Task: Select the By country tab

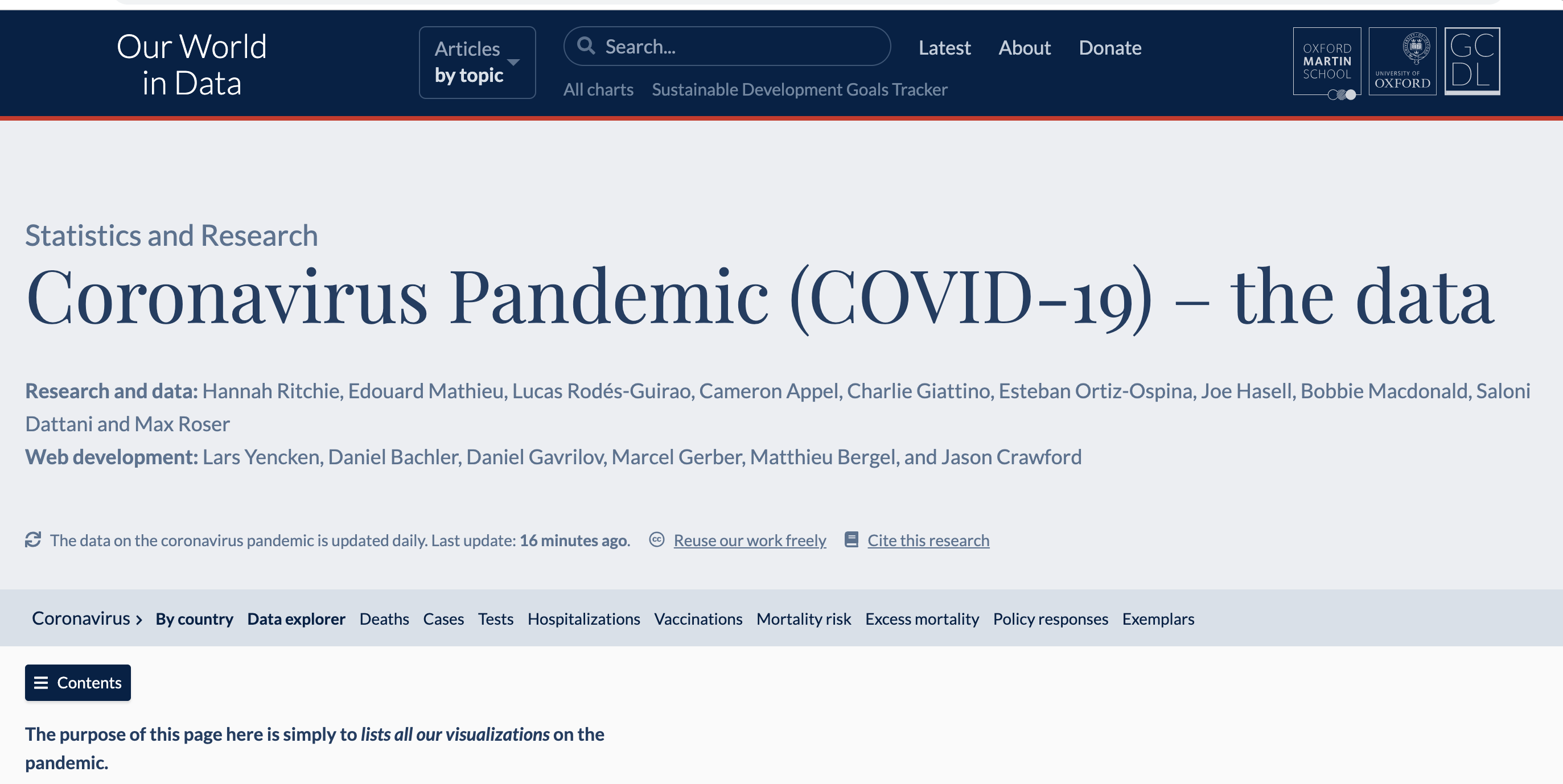Action: click(x=194, y=618)
